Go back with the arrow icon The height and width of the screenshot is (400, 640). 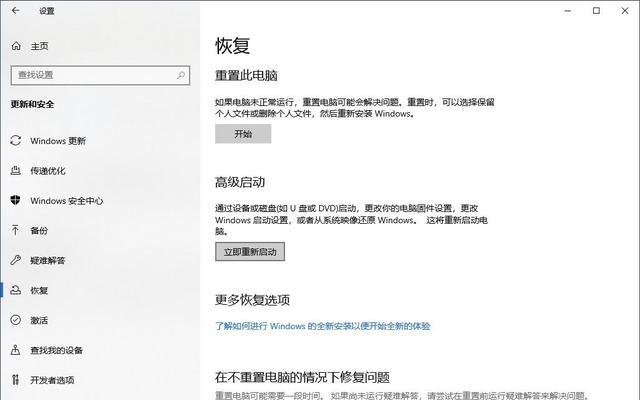tap(16, 11)
